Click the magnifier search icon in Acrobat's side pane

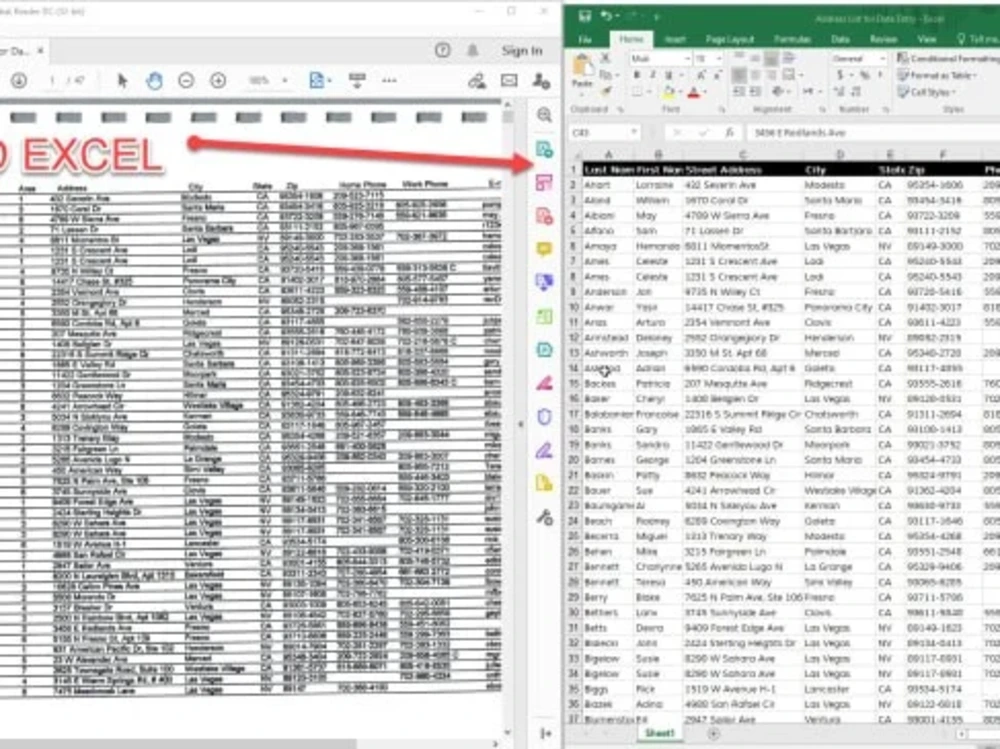point(544,115)
